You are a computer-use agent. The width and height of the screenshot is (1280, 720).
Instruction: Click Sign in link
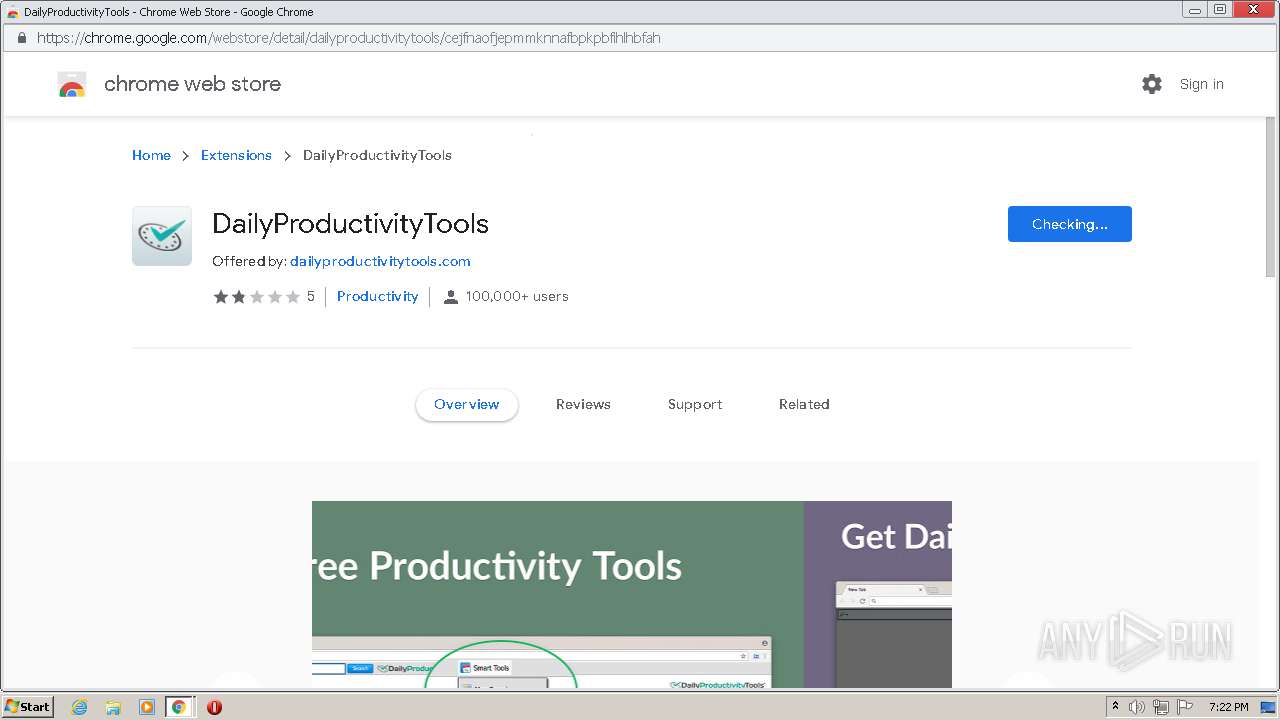coord(1201,84)
